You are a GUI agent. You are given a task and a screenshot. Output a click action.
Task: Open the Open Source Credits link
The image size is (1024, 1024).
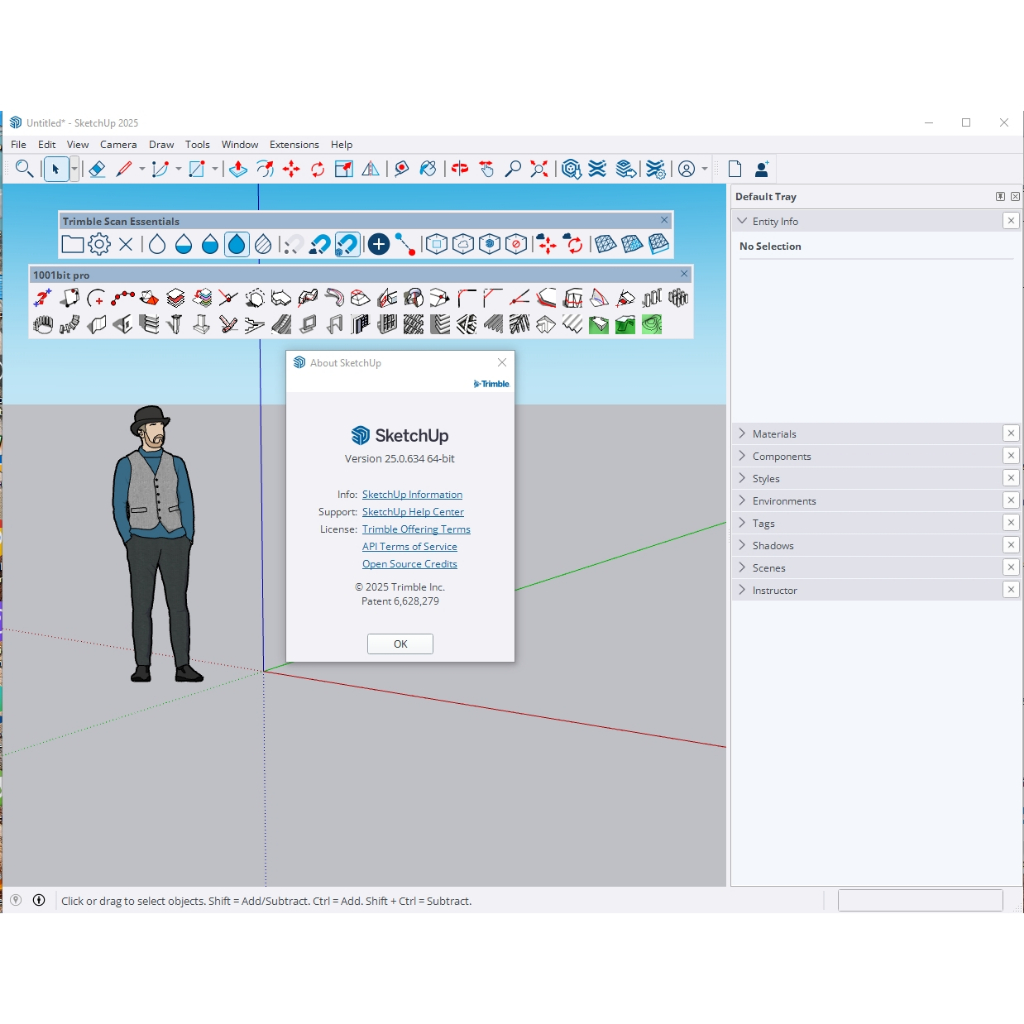tap(409, 564)
